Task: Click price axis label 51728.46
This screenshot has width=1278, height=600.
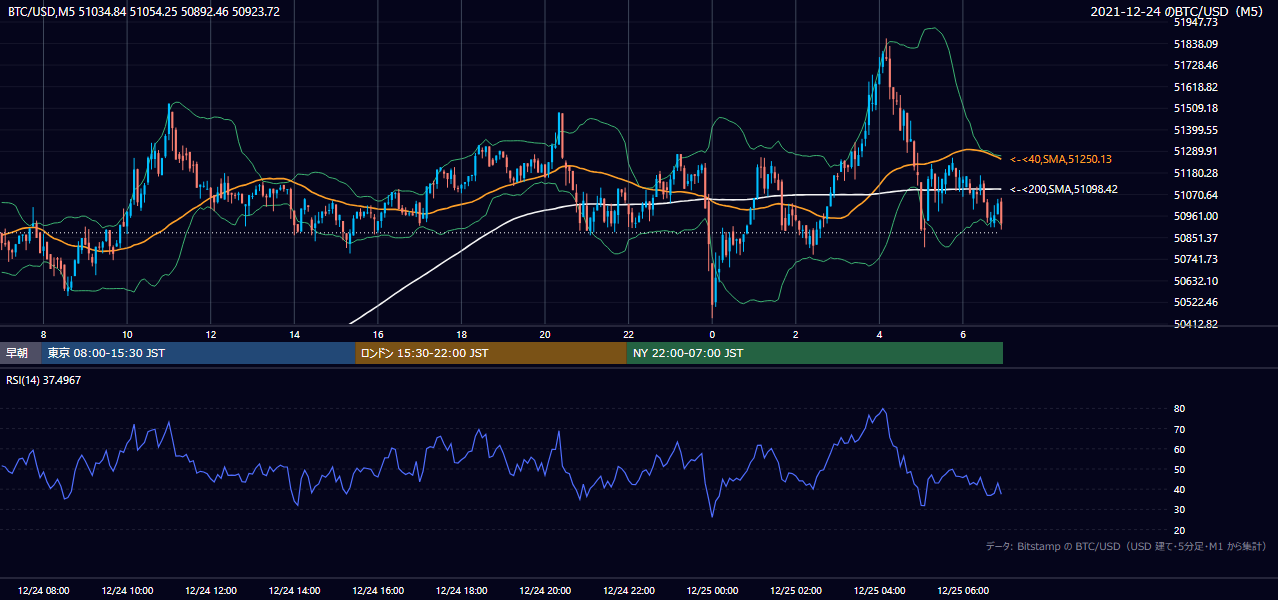Action: [x=1196, y=65]
